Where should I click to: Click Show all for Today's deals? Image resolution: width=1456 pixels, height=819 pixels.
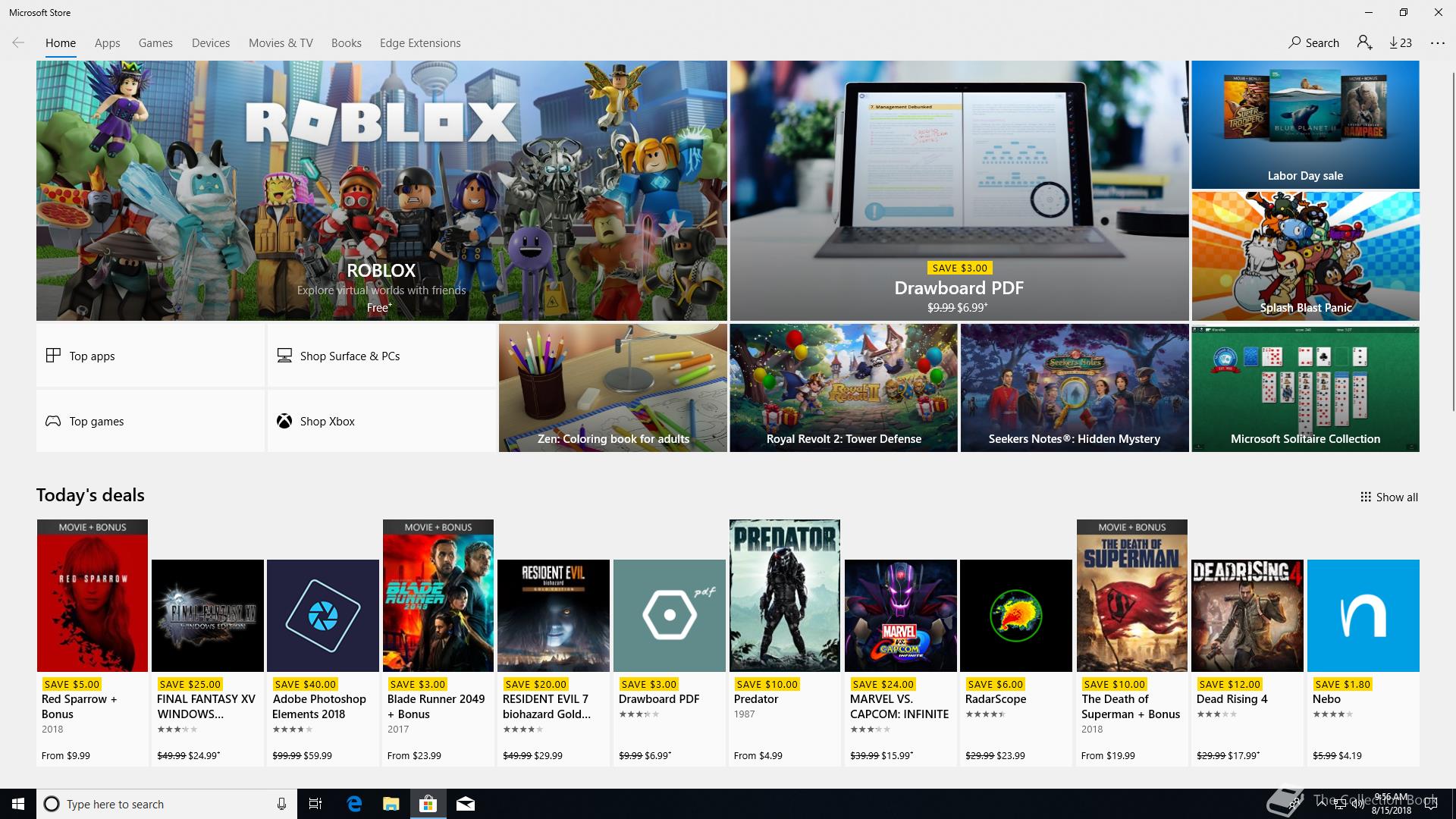pyautogui.click(x=1389, y=497)
